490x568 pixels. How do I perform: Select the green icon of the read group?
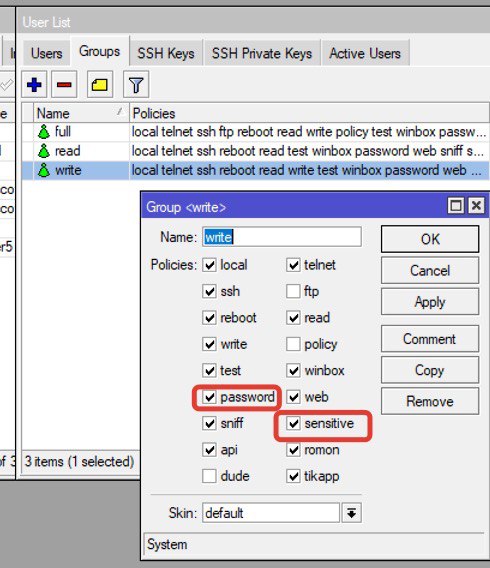coord(43,151)
